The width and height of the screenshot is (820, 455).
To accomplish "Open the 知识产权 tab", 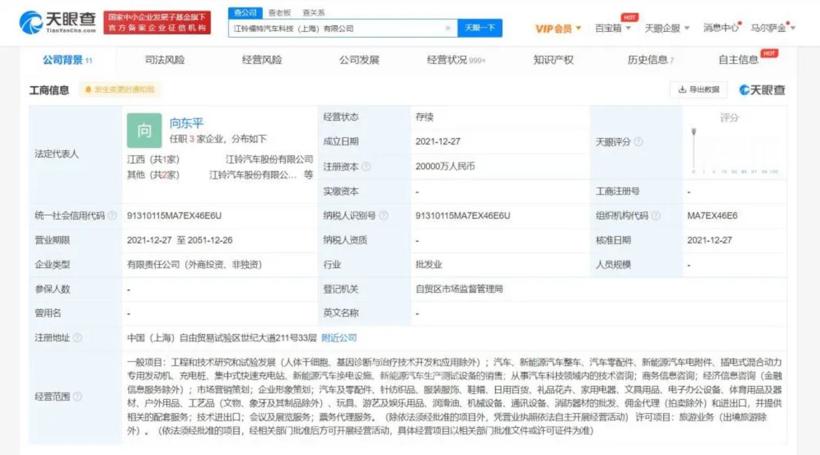I will pyautogui.click(x=553, y=60).
